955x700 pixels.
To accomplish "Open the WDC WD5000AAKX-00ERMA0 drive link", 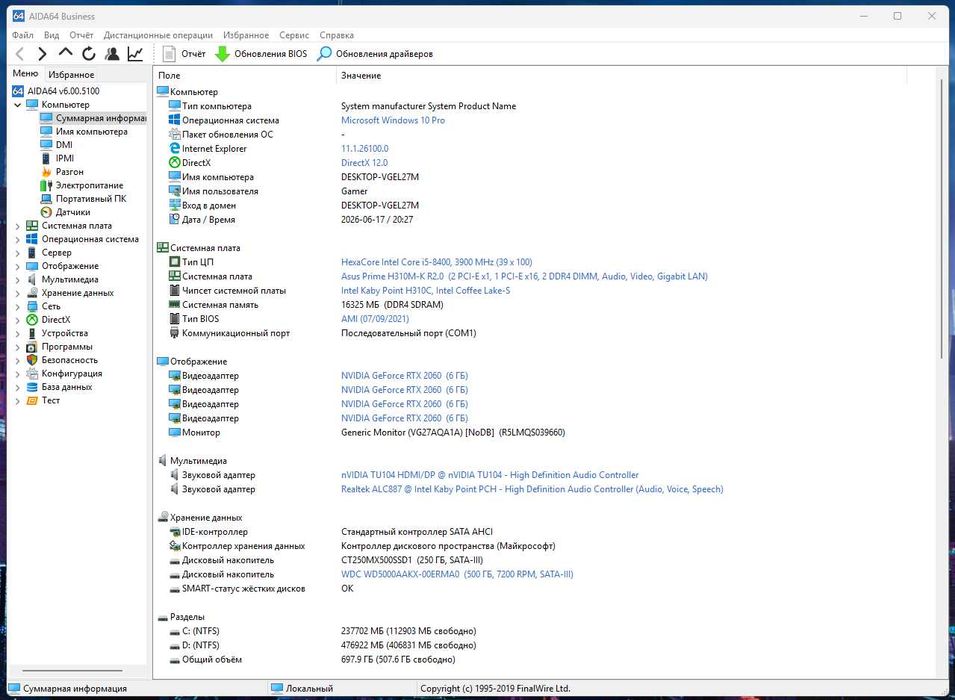I will pyautogui.click(x=457, y=574).
